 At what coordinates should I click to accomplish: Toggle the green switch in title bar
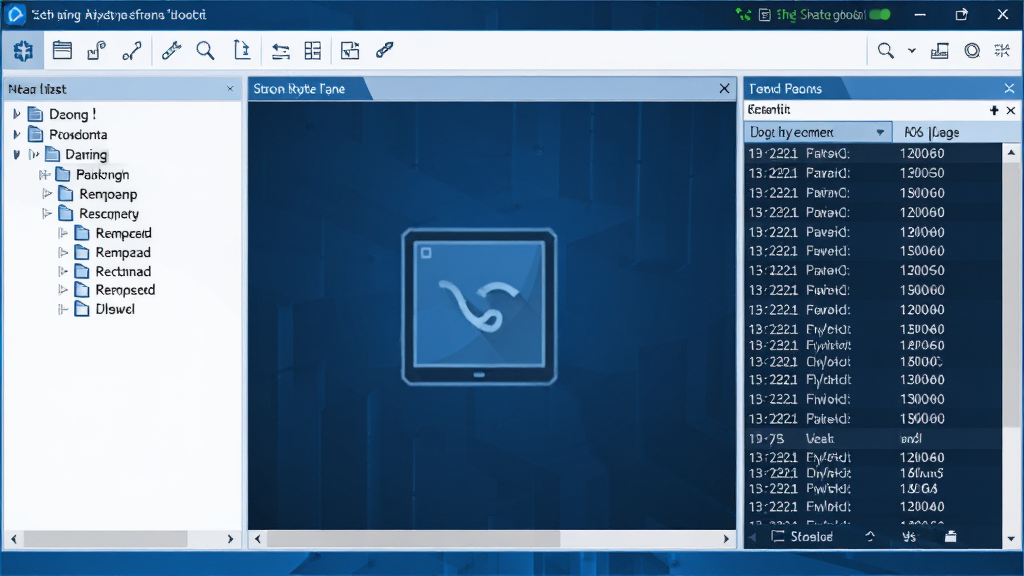[880, 14]
